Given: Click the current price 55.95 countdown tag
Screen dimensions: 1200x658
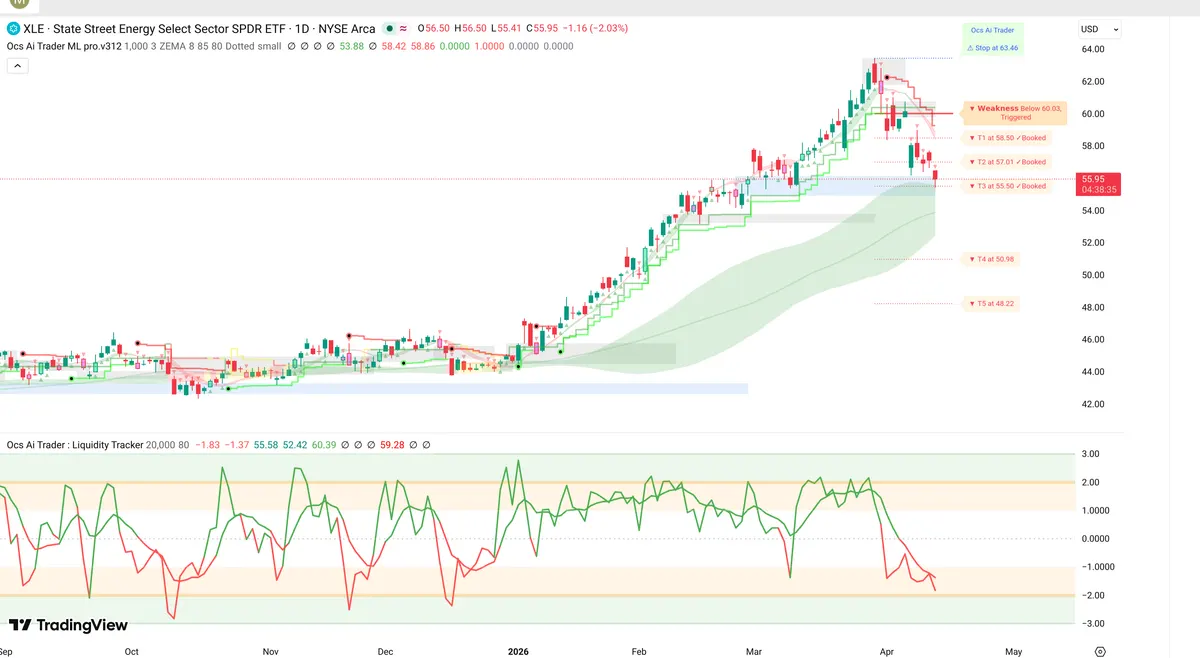Looking at the screenshot, I should [1097, 183].
